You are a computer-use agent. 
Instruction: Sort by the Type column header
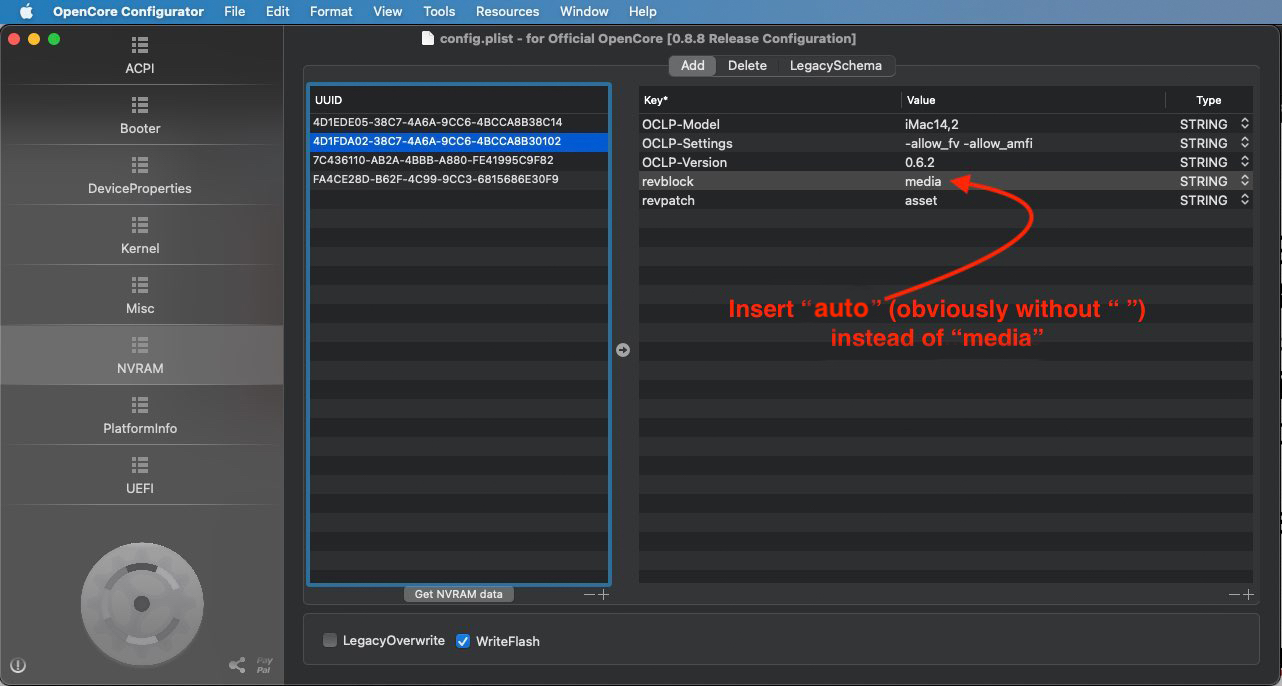coord(1209,100)
